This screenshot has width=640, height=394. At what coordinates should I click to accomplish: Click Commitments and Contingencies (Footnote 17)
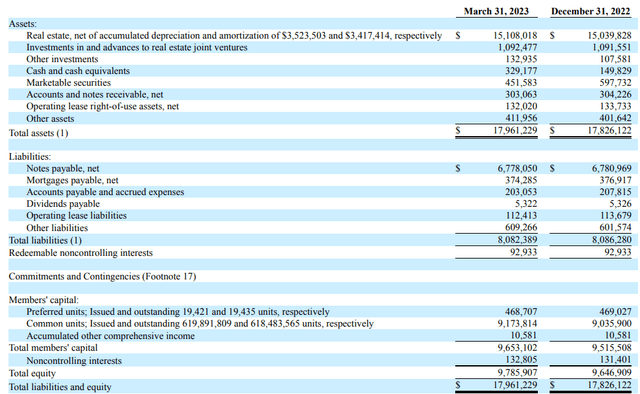pyautogui.click(x=102, y=277)
